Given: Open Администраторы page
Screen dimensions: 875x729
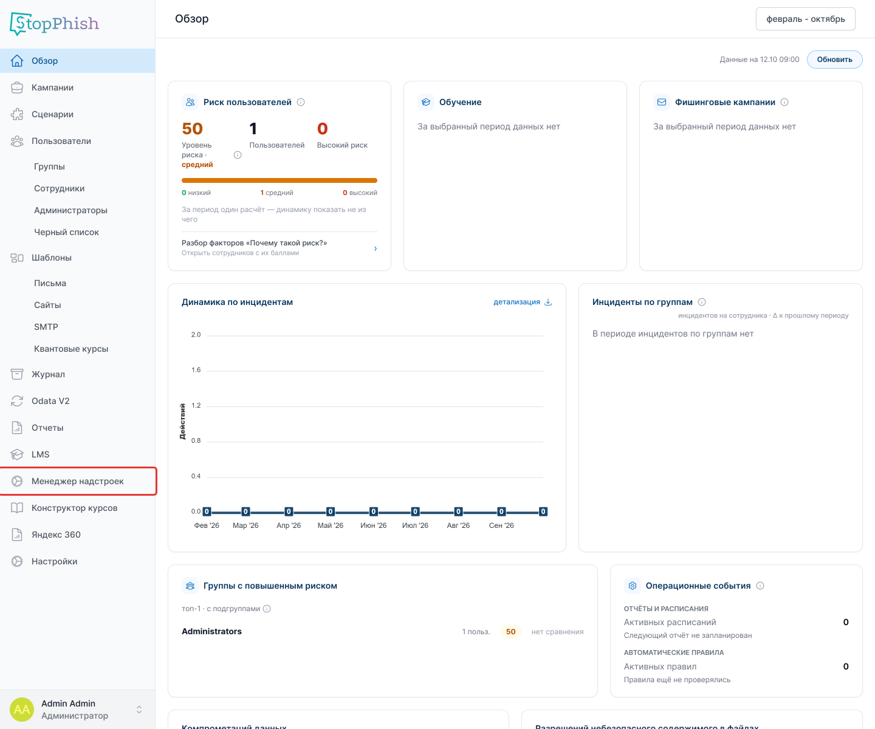Looking at the screenshot, I should [70, 210].
